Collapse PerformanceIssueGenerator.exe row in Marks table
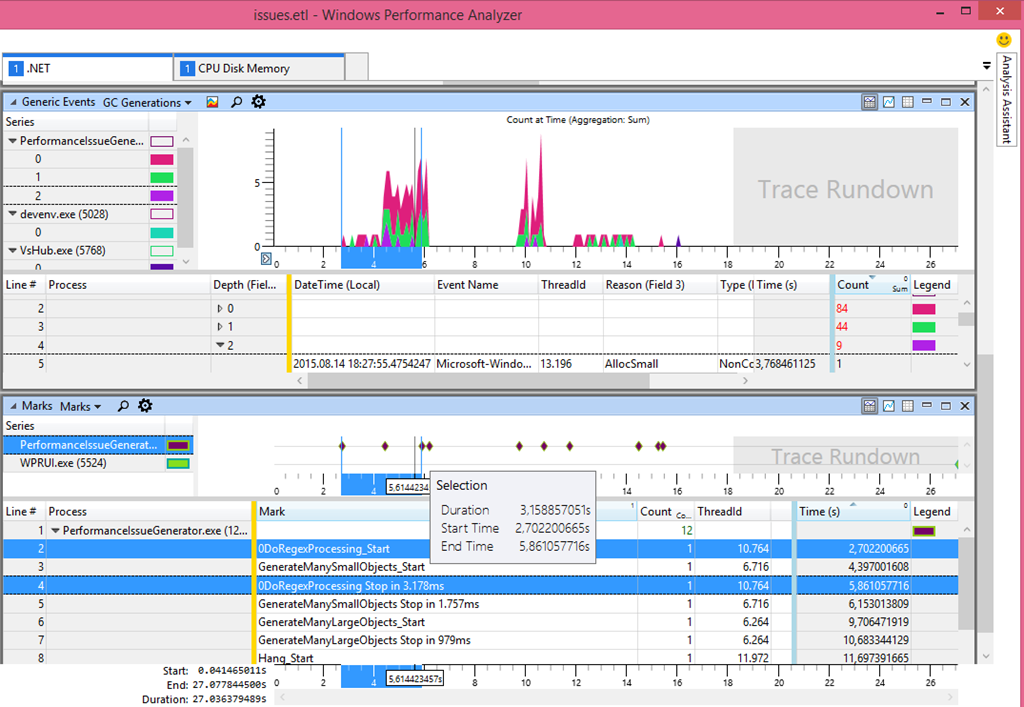 (x=54, y=531)
